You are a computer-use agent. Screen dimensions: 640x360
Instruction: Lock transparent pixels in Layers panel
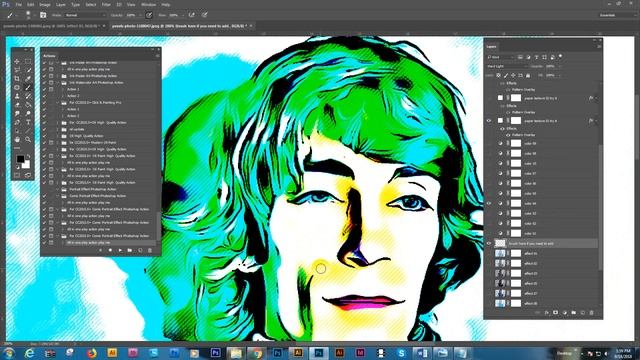(x=498, y=76)
